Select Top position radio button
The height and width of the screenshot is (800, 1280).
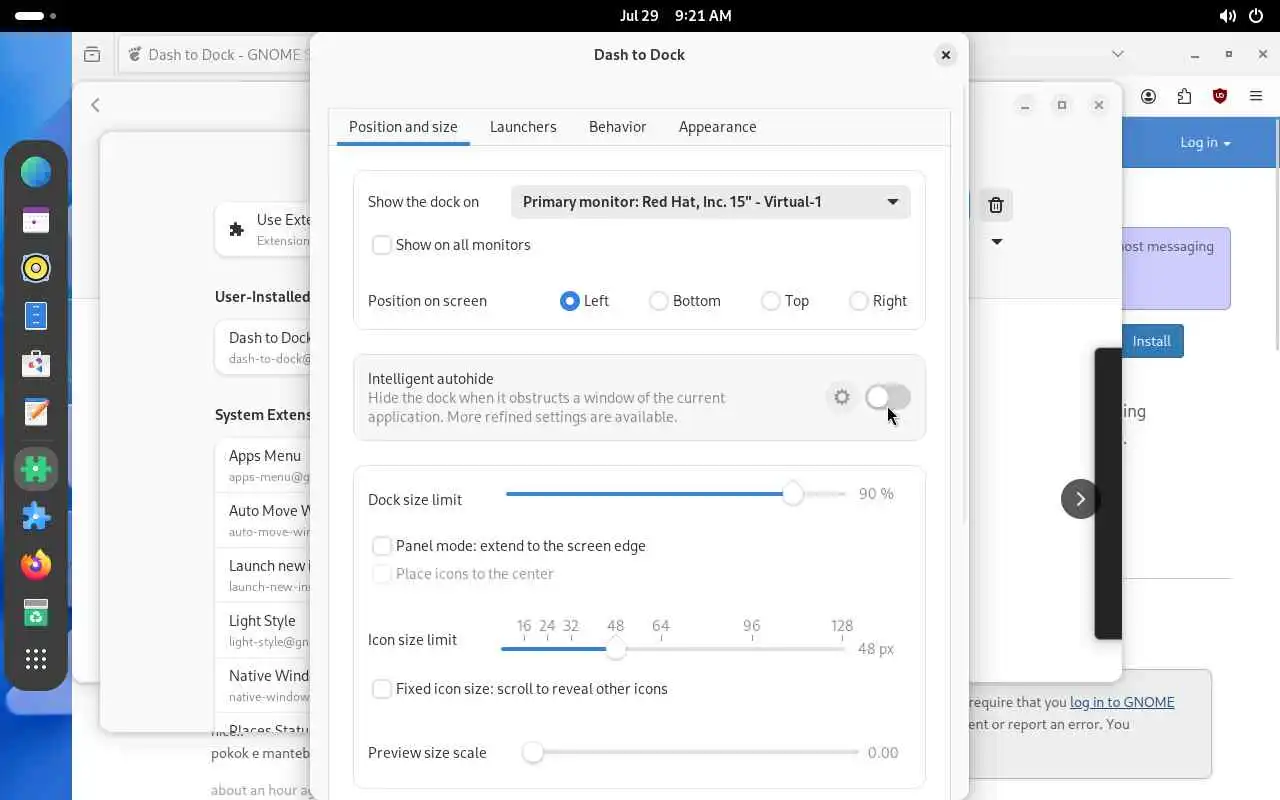770,301
